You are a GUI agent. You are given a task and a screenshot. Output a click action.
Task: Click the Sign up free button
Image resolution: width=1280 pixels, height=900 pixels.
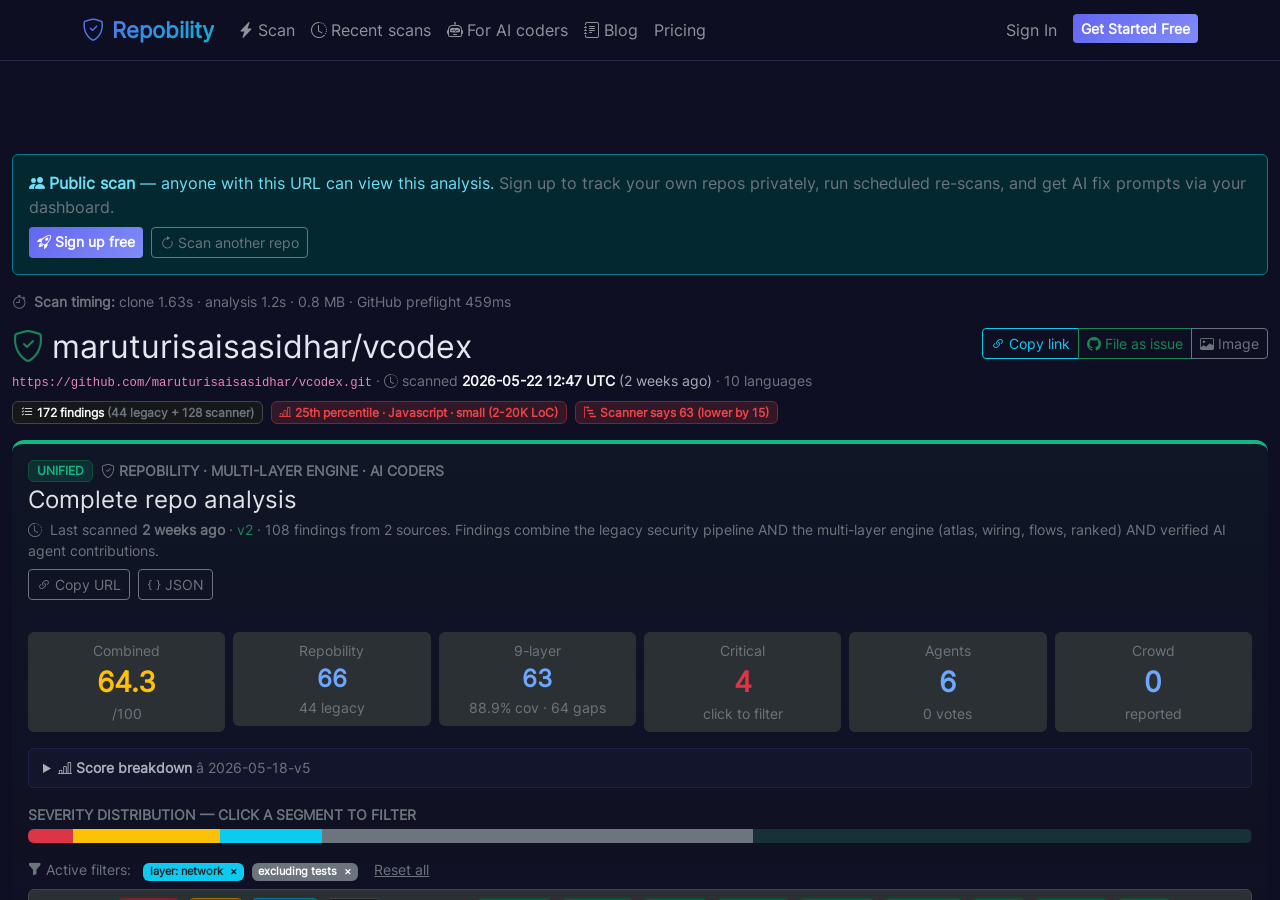(x=86, y=243)
